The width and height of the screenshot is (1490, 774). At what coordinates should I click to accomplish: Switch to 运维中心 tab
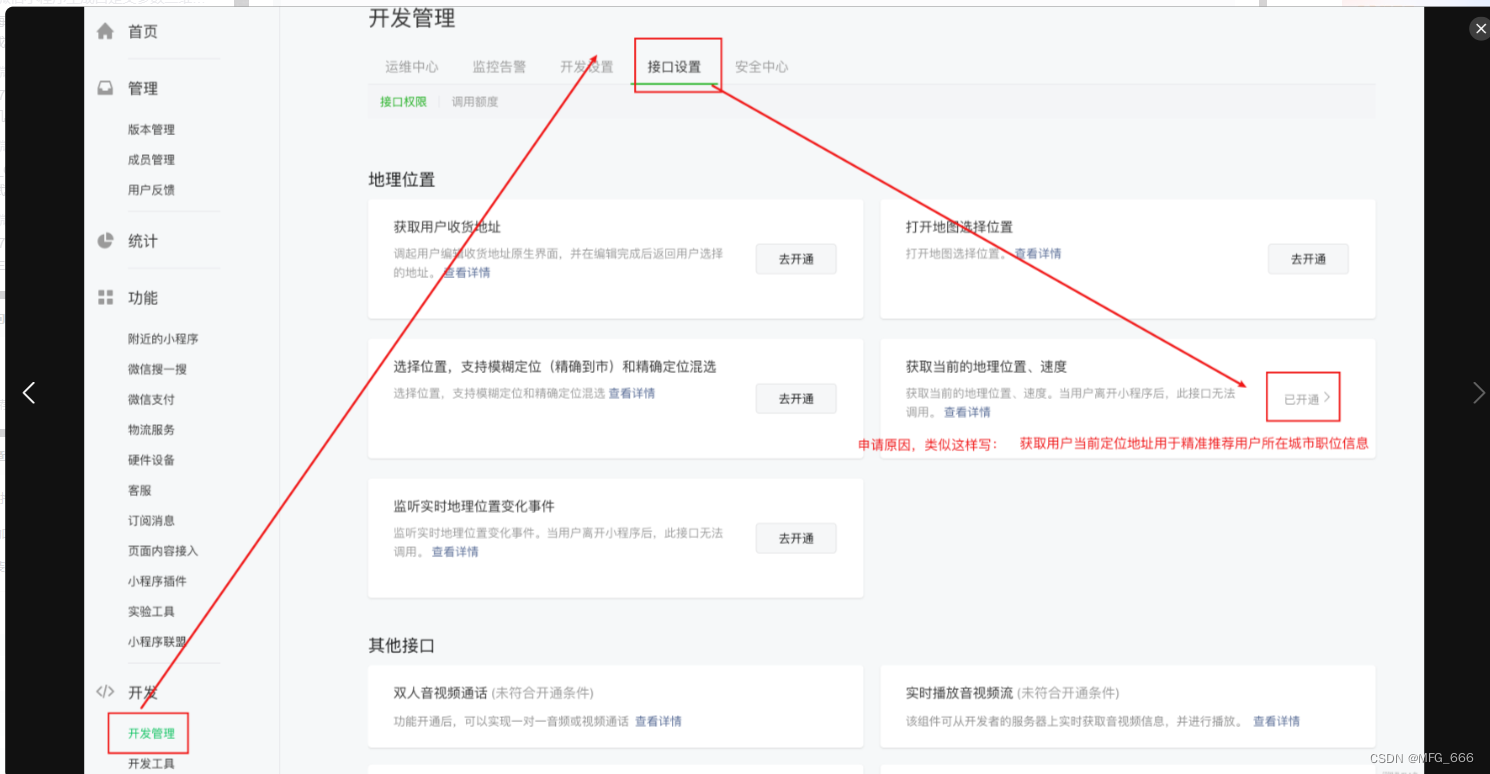[x=412, y=67]
